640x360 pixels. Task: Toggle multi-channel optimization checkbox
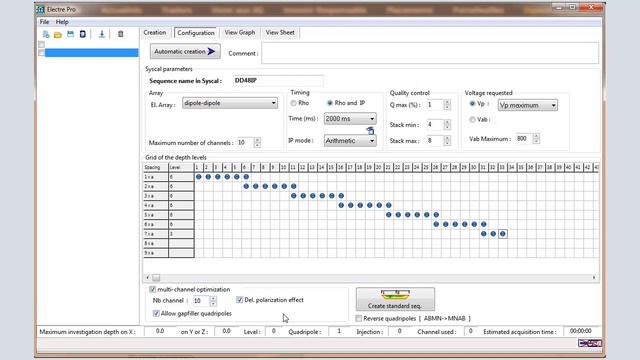(152, 289)
